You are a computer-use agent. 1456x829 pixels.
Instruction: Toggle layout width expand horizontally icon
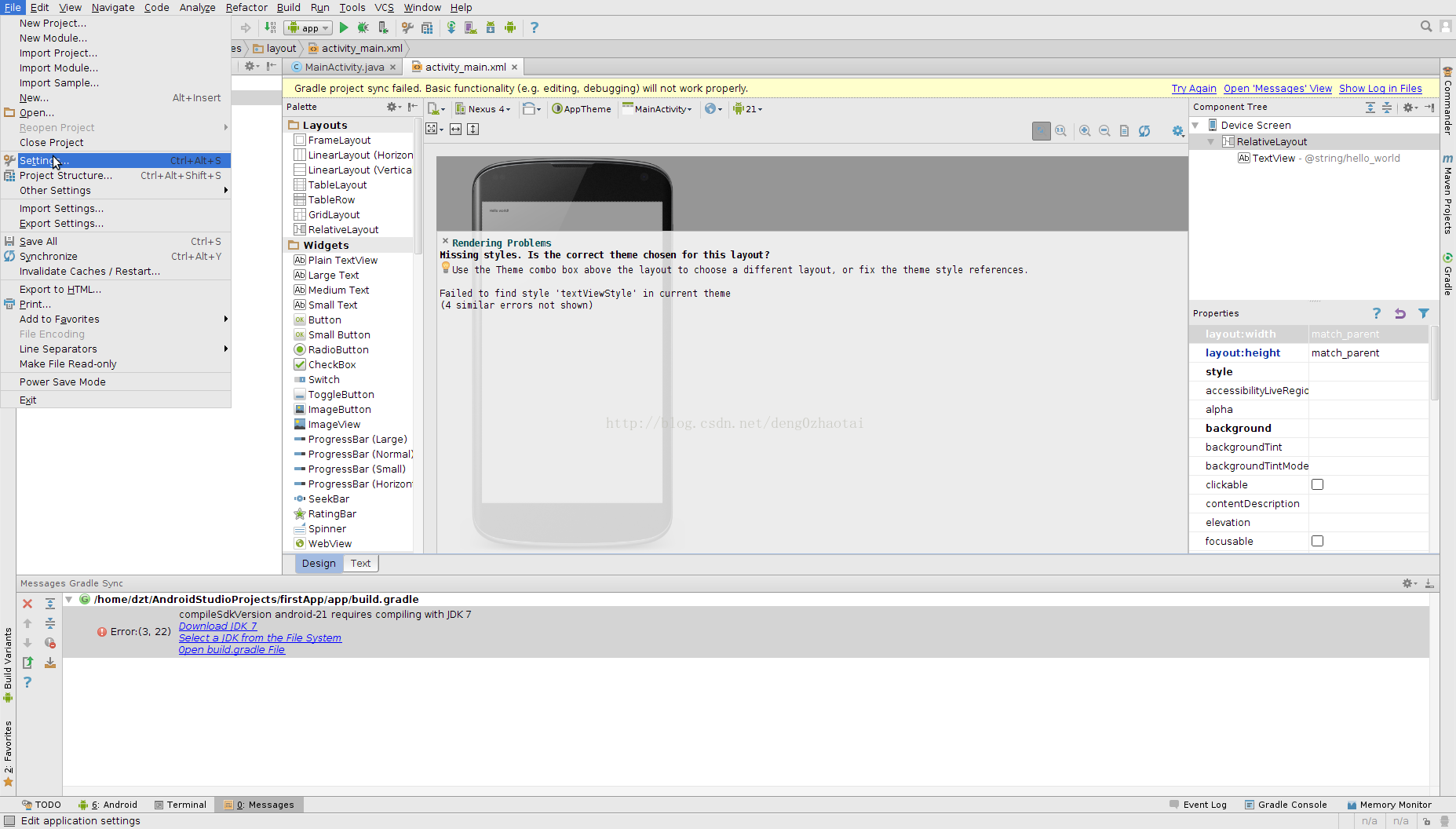tap(455, 129)
